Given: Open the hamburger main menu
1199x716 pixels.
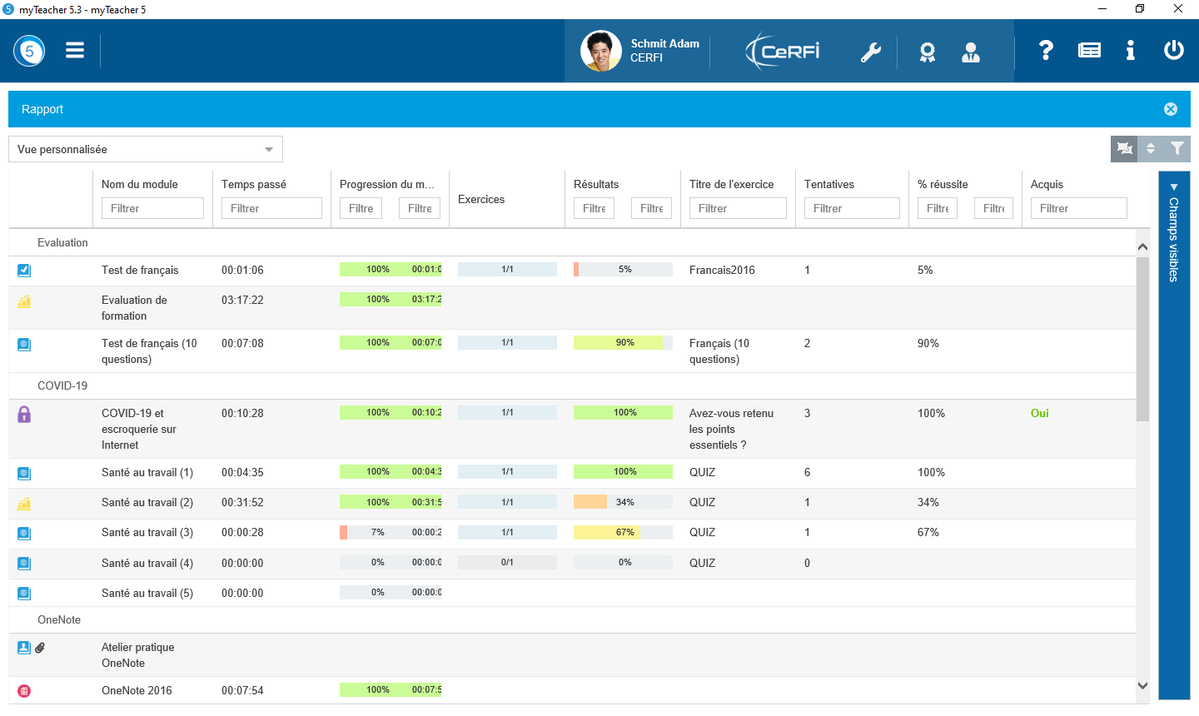Looking at the screenshot, I should pyautogui.click(x=74, y=50).
